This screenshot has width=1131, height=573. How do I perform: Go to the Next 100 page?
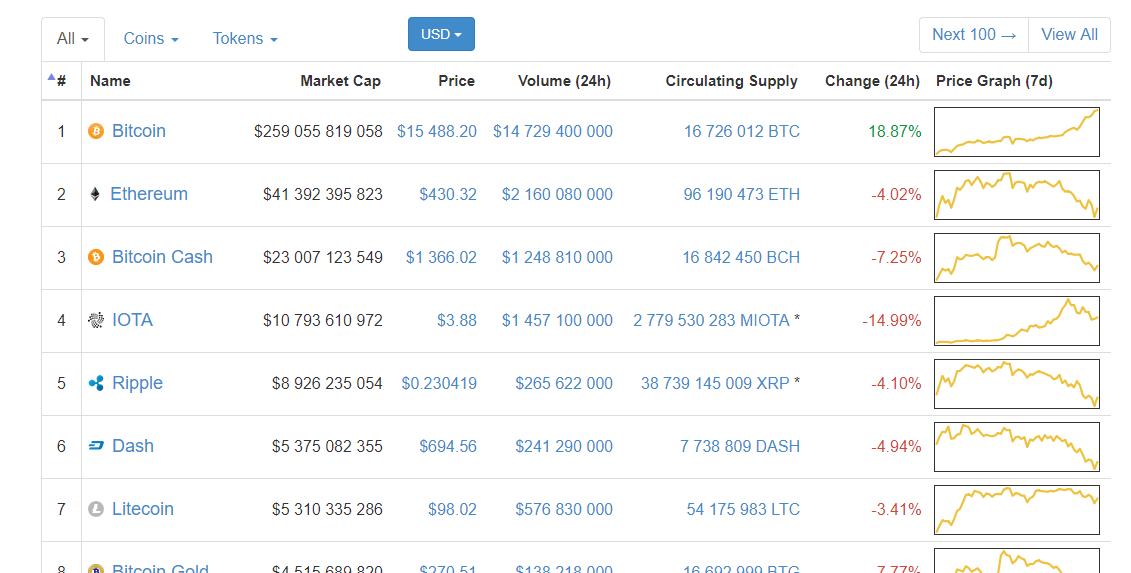coord(974,35)
